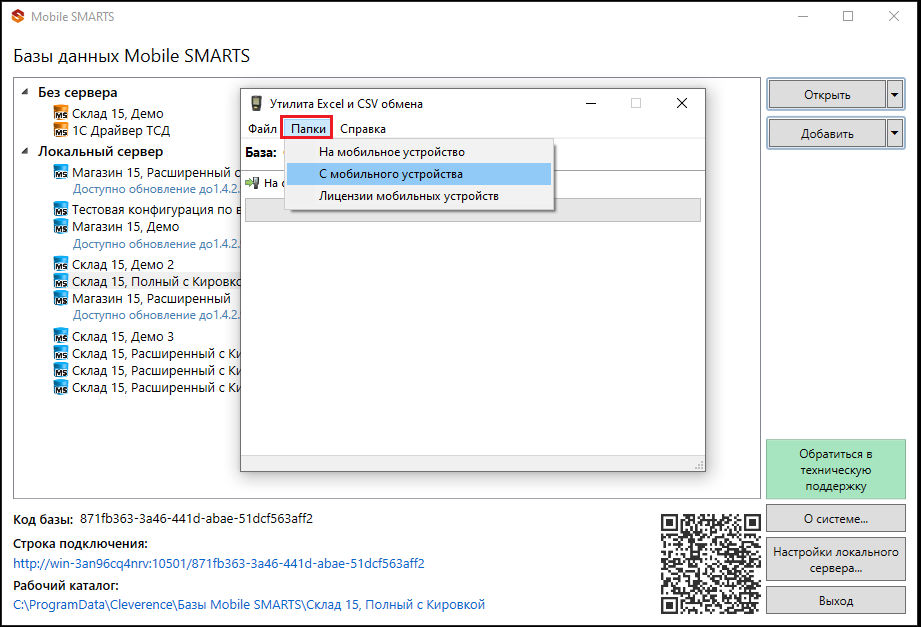
Task: Click the icon beside Склад 15, Демо
Action: coord(60,113)
